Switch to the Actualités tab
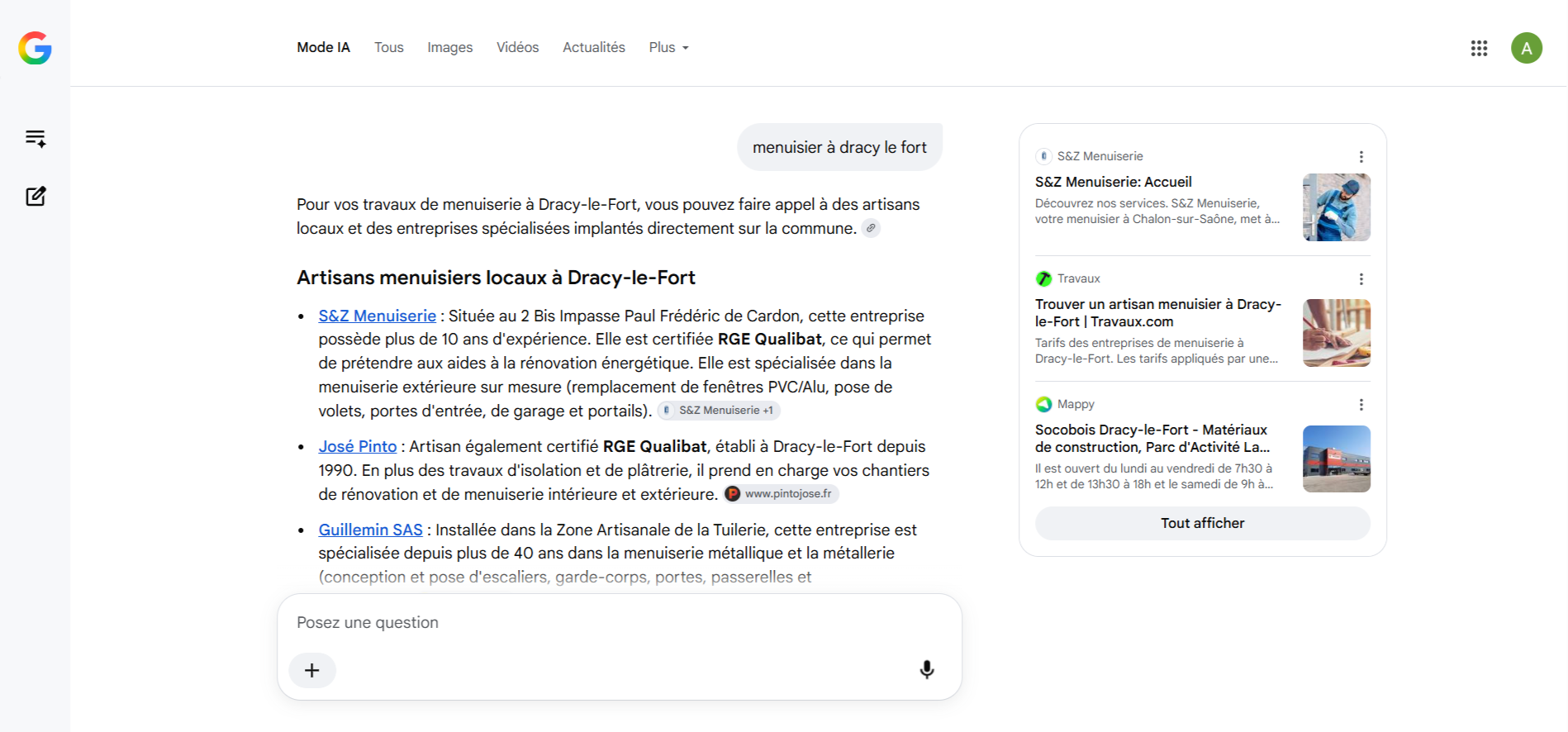1568x732 pixels. (x=593, y=47)
